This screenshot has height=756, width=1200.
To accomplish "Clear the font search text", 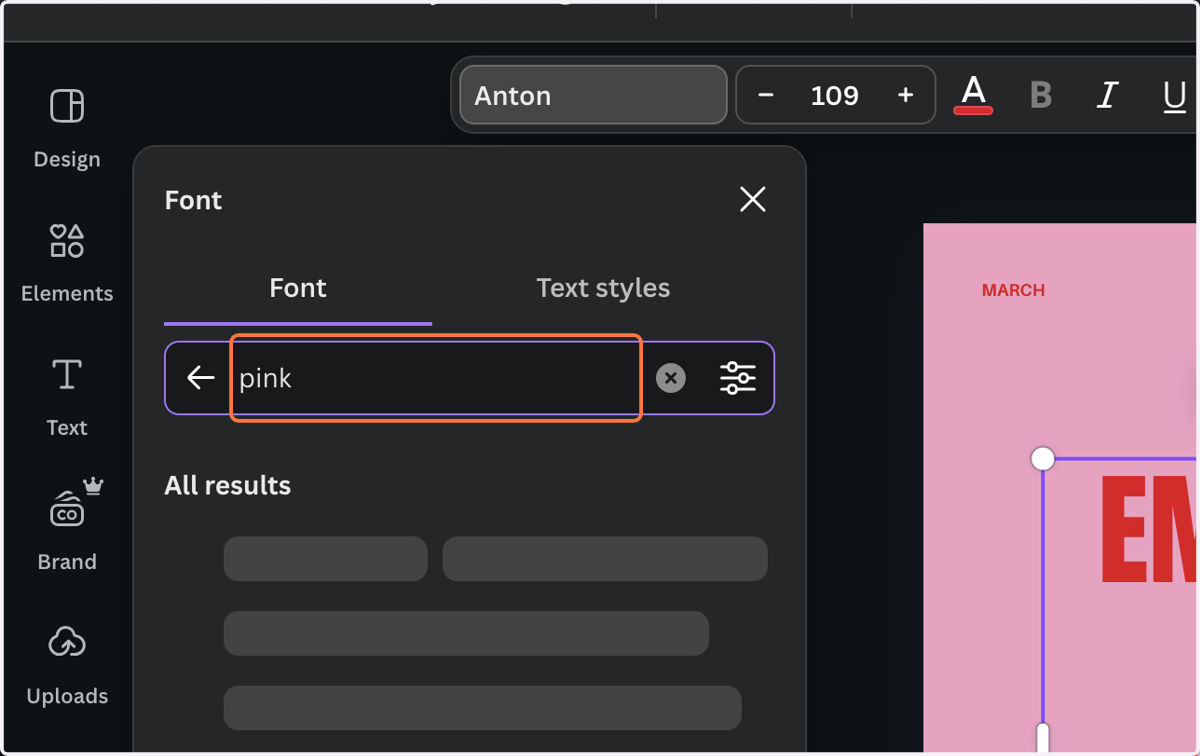I will tap(671, 378).
